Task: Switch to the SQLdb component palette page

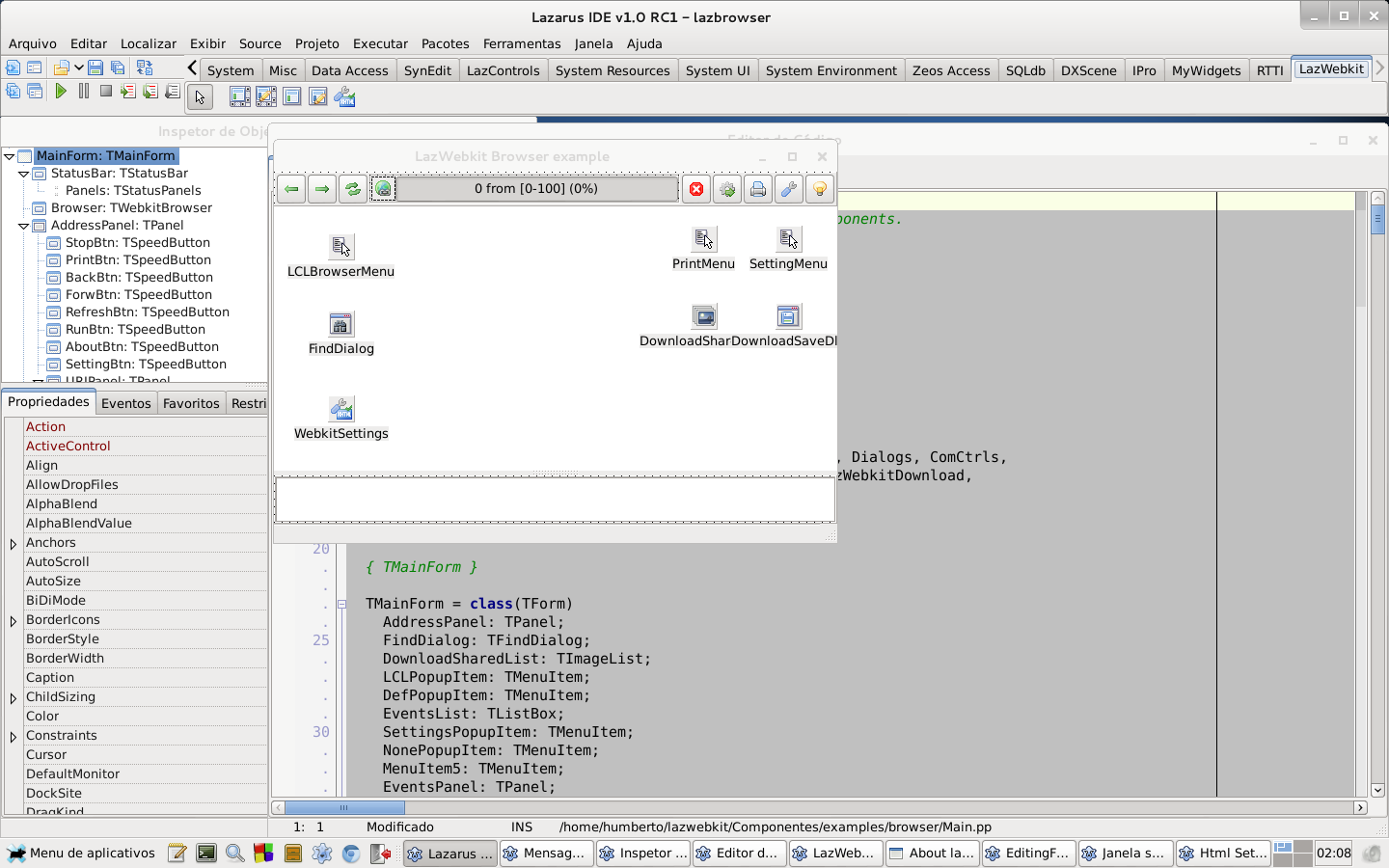Action: pyautogui.click(x=1025, y=69)
